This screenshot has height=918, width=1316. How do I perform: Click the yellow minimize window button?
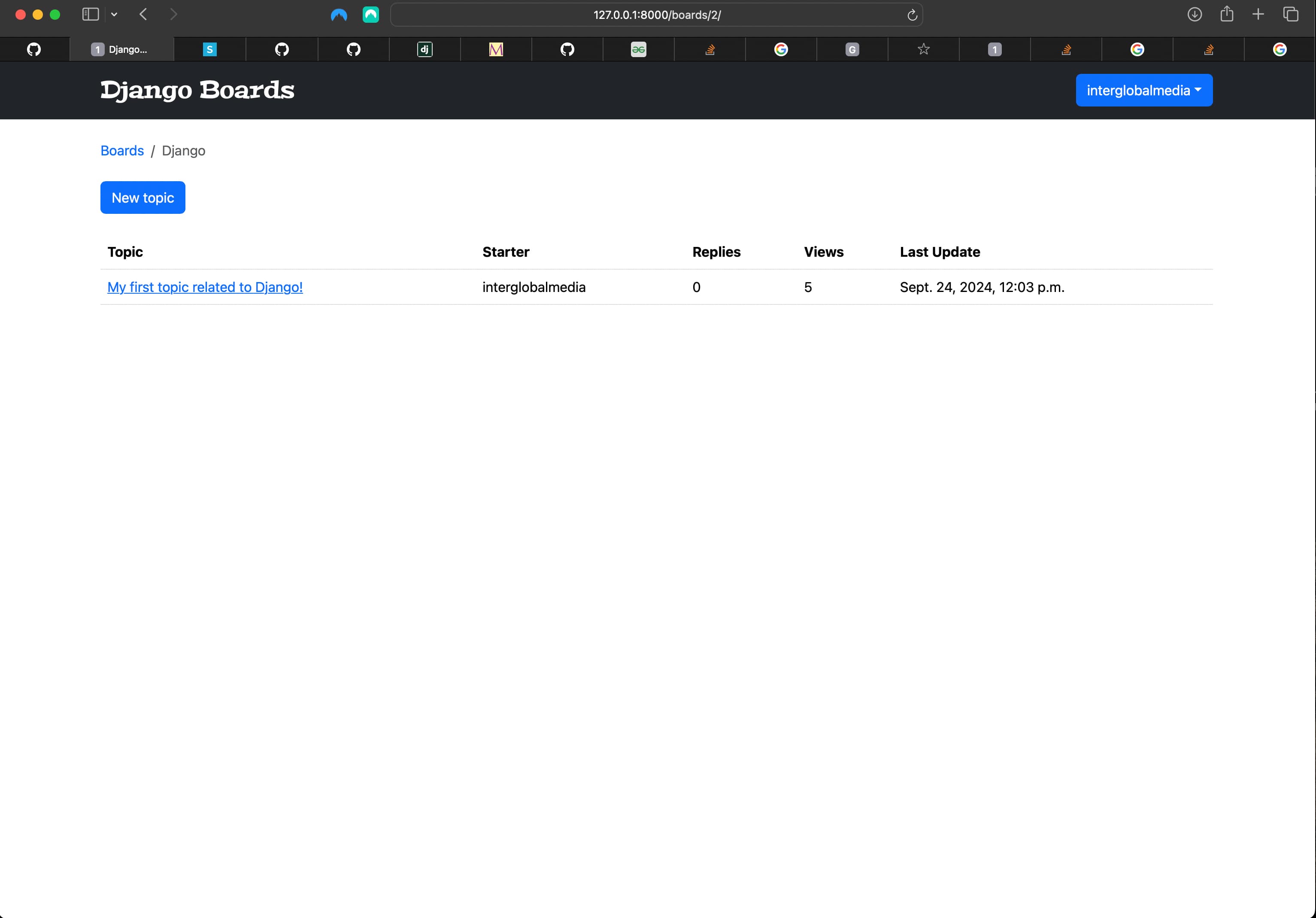[x=38, y=15]
